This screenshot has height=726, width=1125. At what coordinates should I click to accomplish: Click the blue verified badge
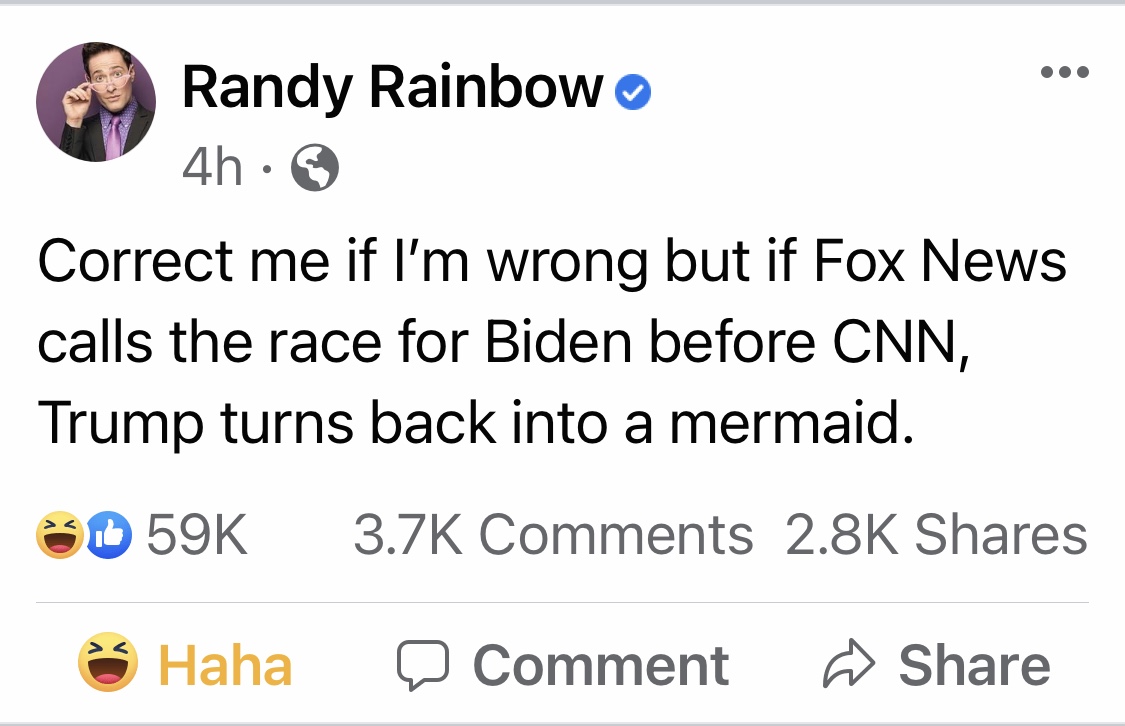(x=631, y=93)
